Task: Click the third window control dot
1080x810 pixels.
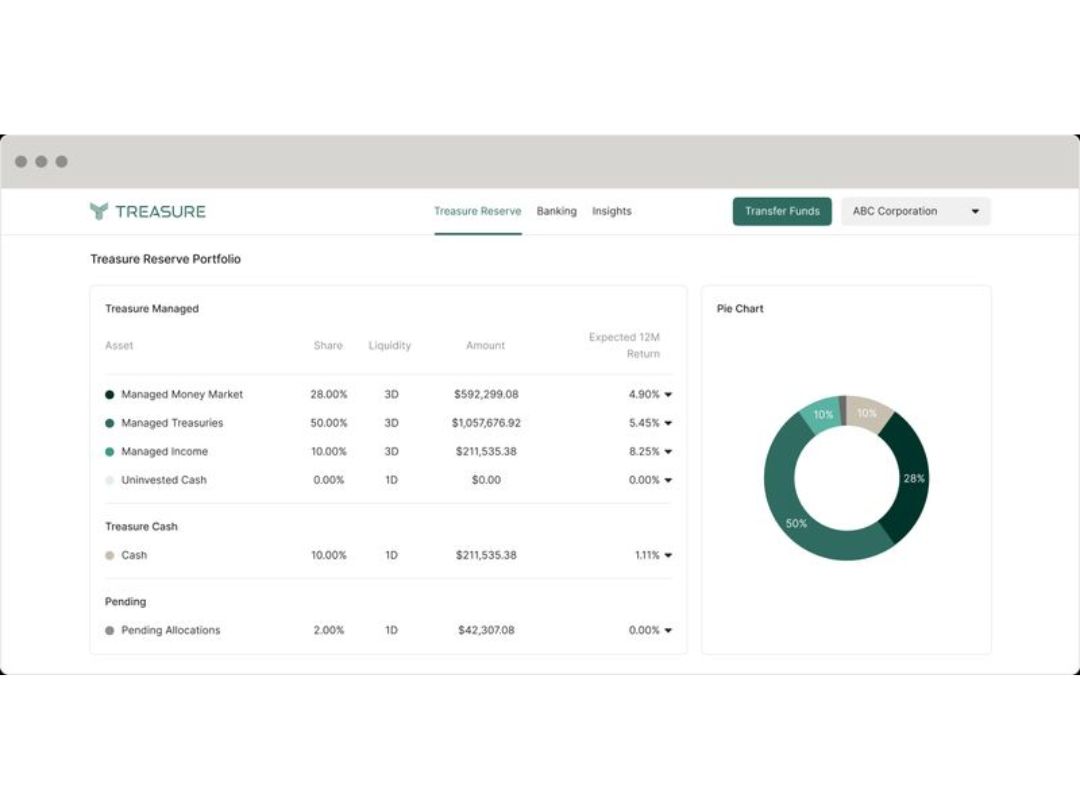Action: [61, 161]
